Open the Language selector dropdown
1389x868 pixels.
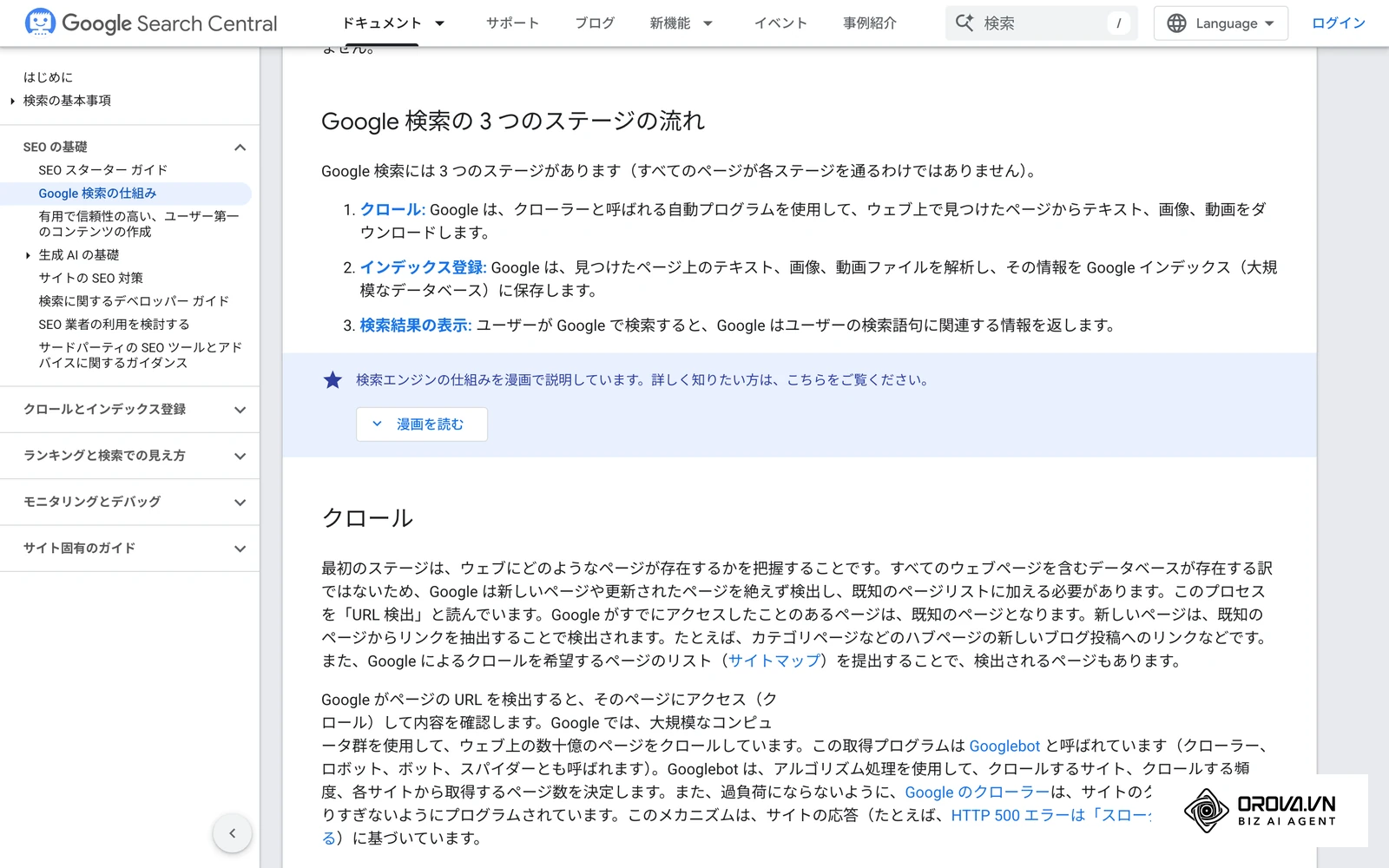pos(1221,23)
